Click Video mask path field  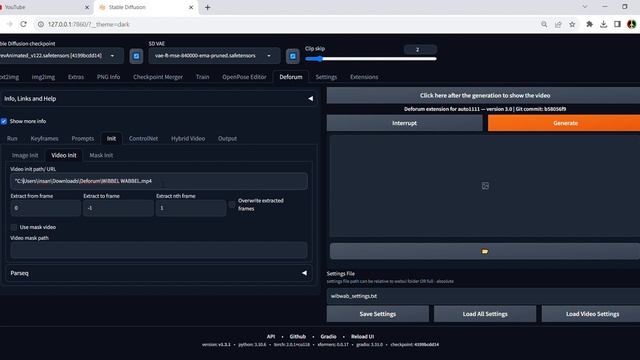tap(159, 250)
